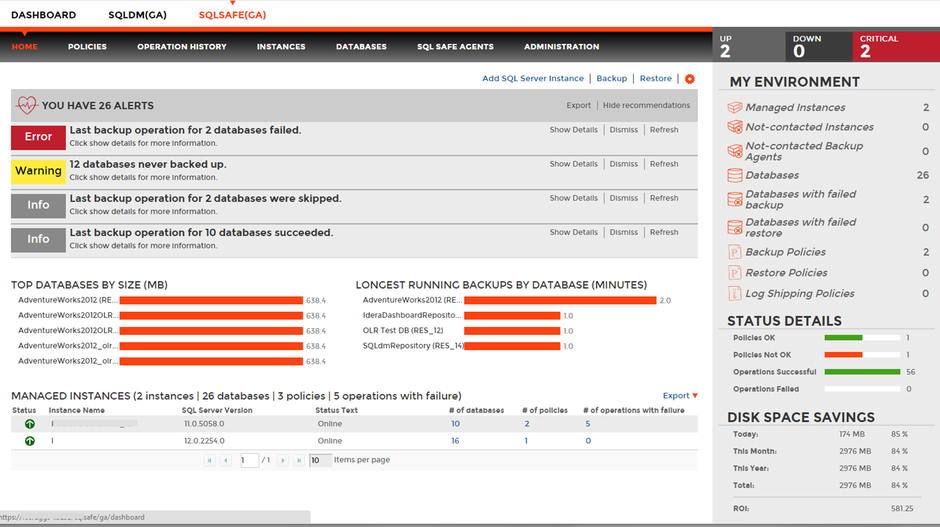Click the Instance Name column header
The image size is (940, 527).
(x=77, y=411)
